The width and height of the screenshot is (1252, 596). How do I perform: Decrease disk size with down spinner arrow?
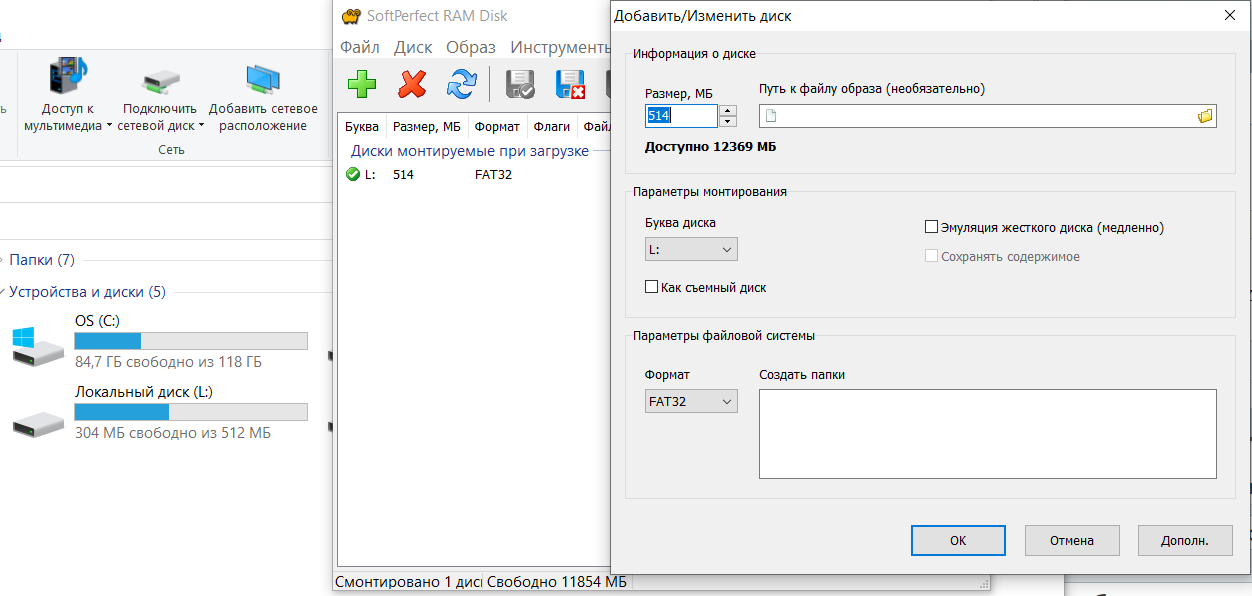tap(728, 122)
